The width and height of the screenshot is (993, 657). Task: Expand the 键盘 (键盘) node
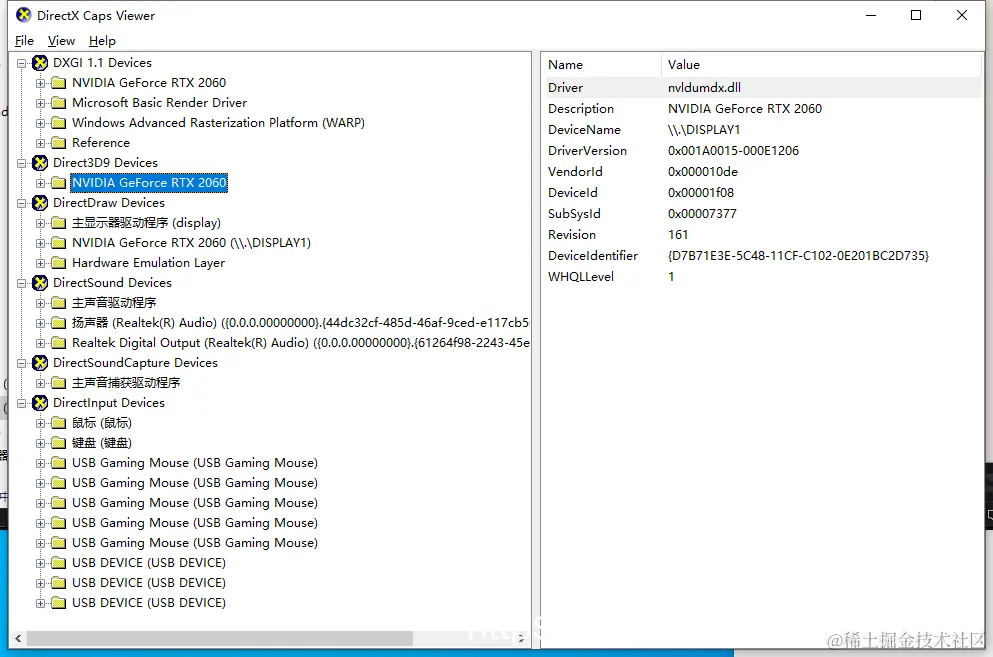[41, 443]
